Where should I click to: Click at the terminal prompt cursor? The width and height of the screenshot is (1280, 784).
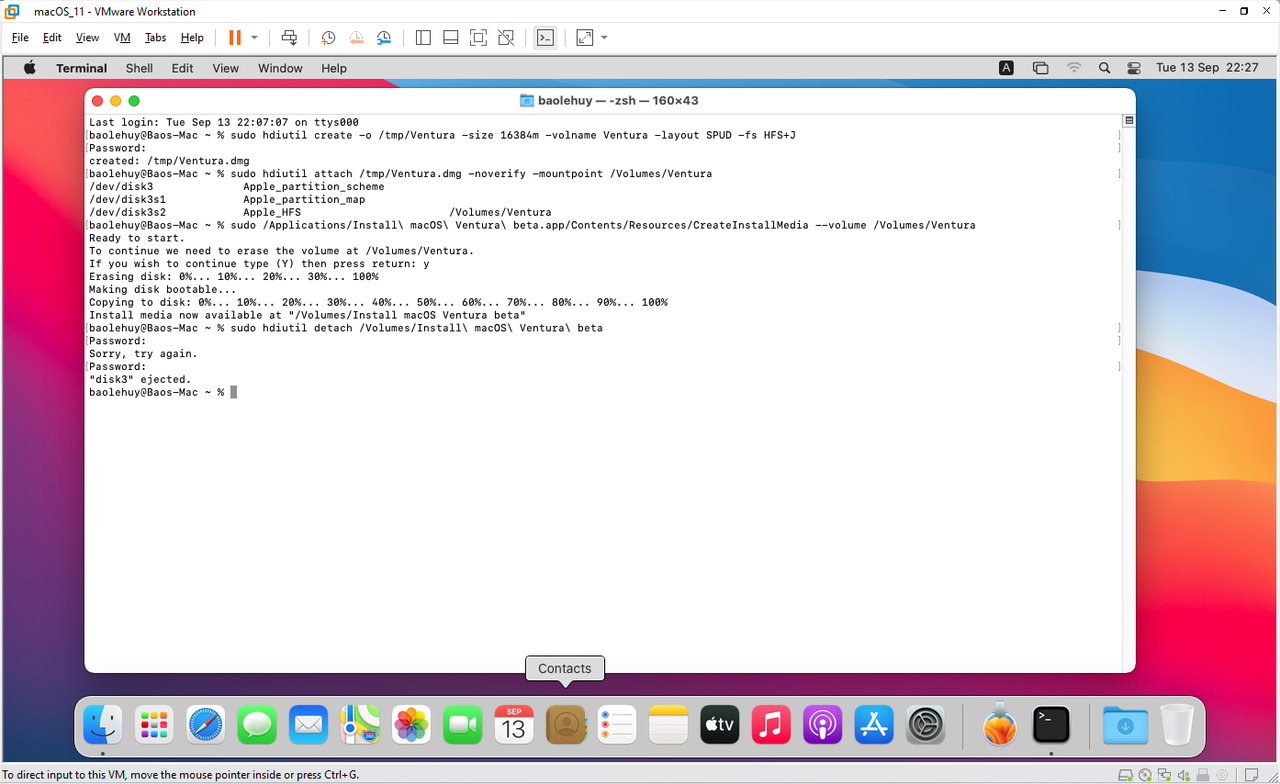(x=234, y=393)
